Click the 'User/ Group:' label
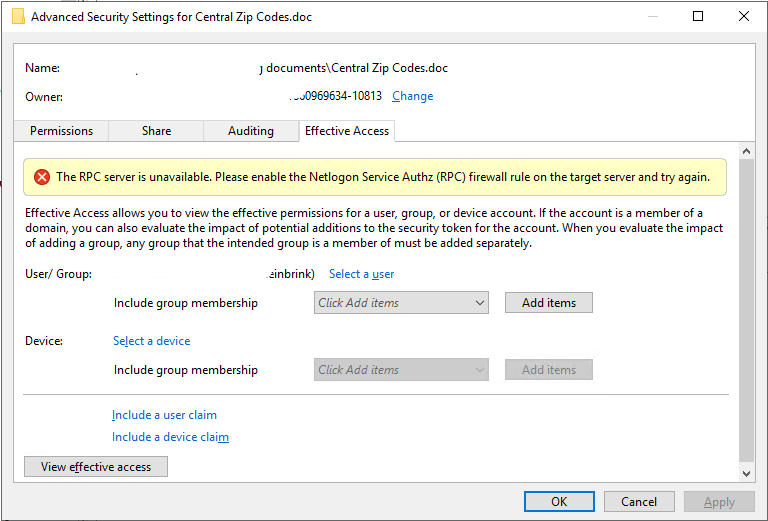Image resolution: width=768 pixels, height=521 pixels. coord(58,274)
